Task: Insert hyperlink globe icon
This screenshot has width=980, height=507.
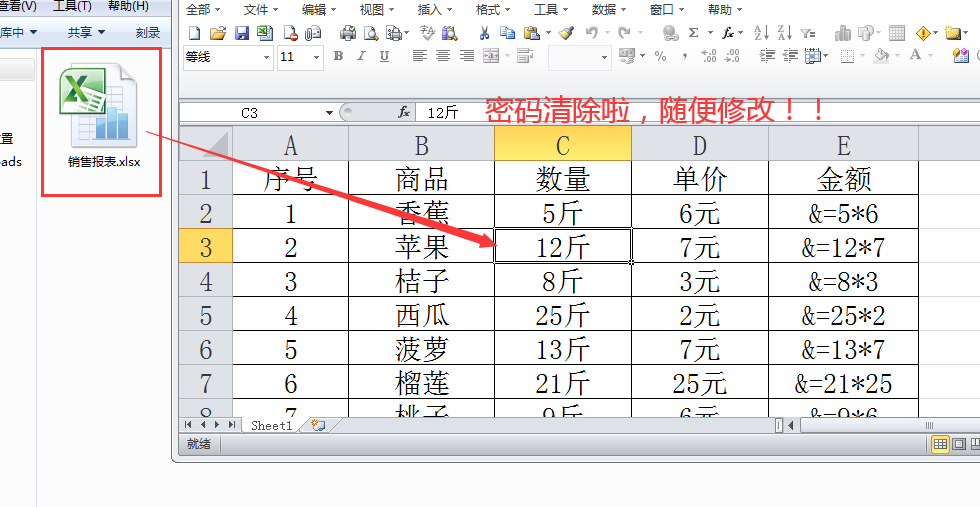Action: (x=669, y=33)
